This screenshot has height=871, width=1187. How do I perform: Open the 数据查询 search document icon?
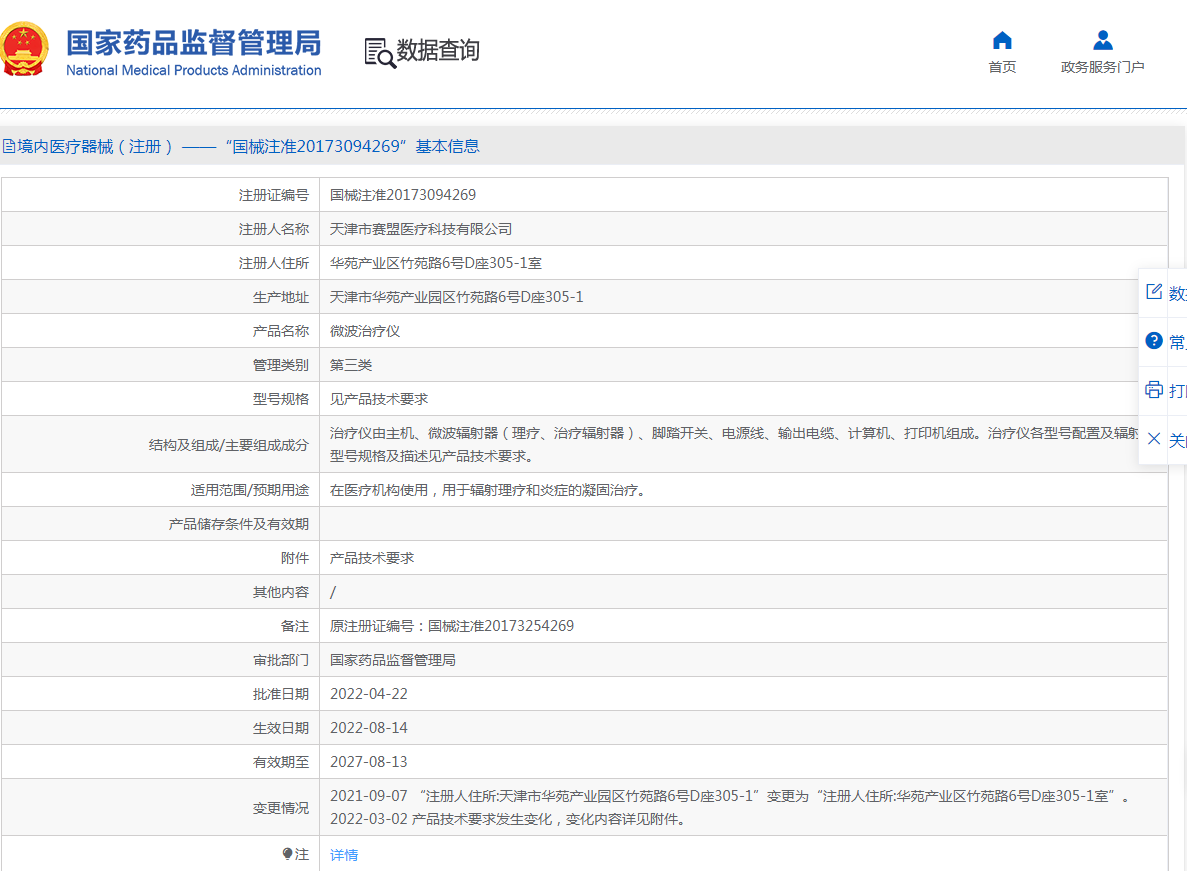click(380, 52)
